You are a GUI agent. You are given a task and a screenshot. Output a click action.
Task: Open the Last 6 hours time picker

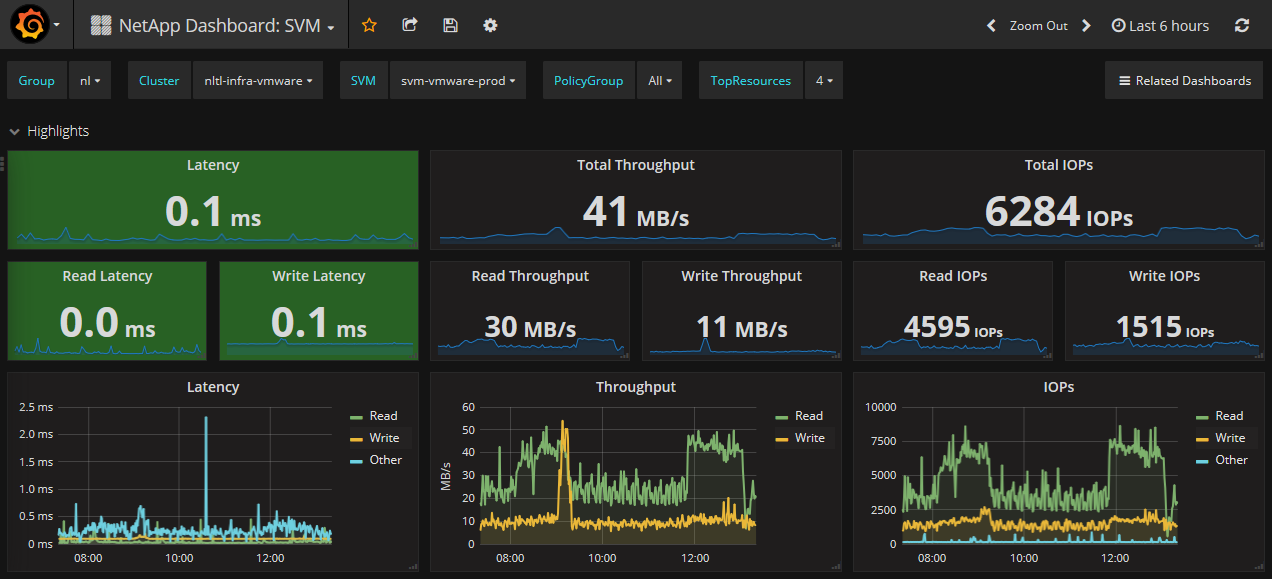(1160, 26)
